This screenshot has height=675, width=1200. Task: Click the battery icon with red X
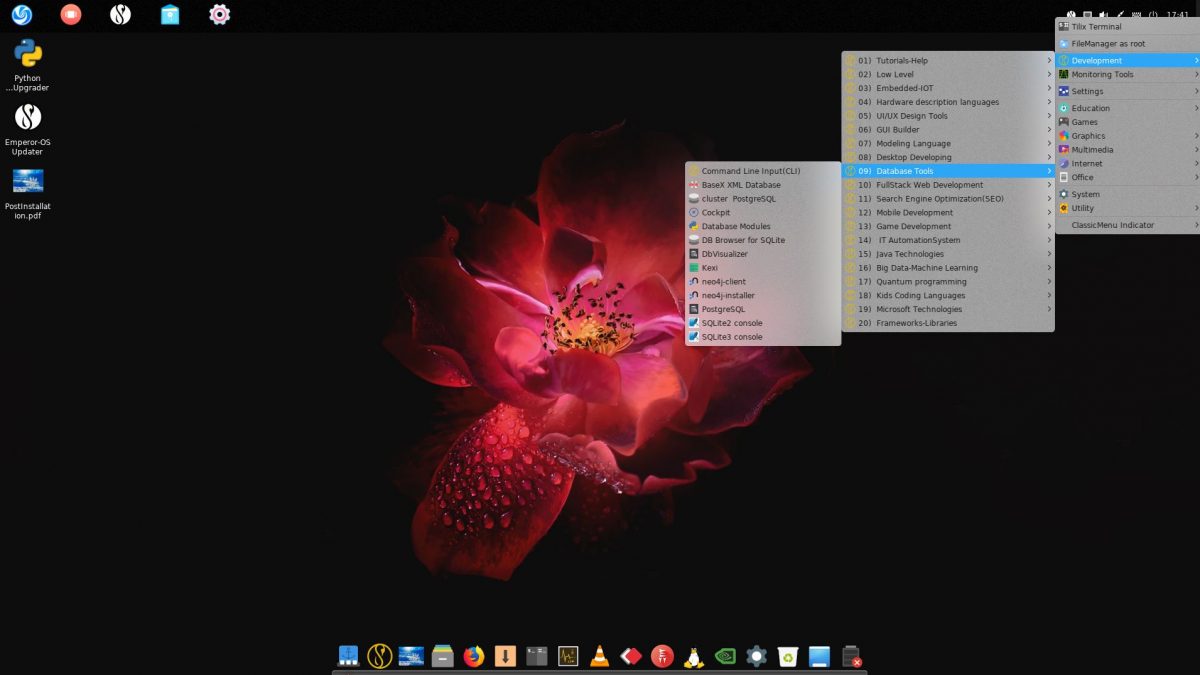[x=851, y=656]
